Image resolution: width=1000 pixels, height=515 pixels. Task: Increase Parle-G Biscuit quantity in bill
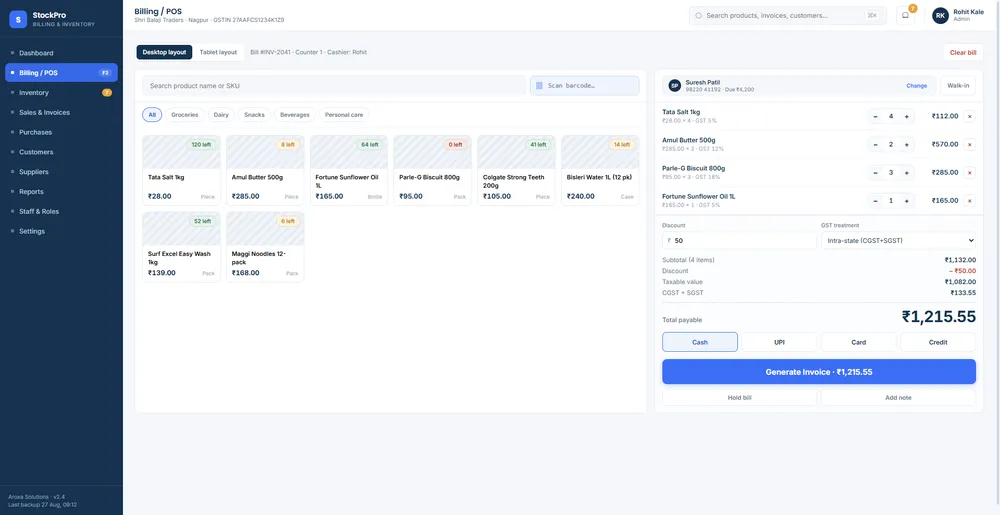(x=906, y=172)
